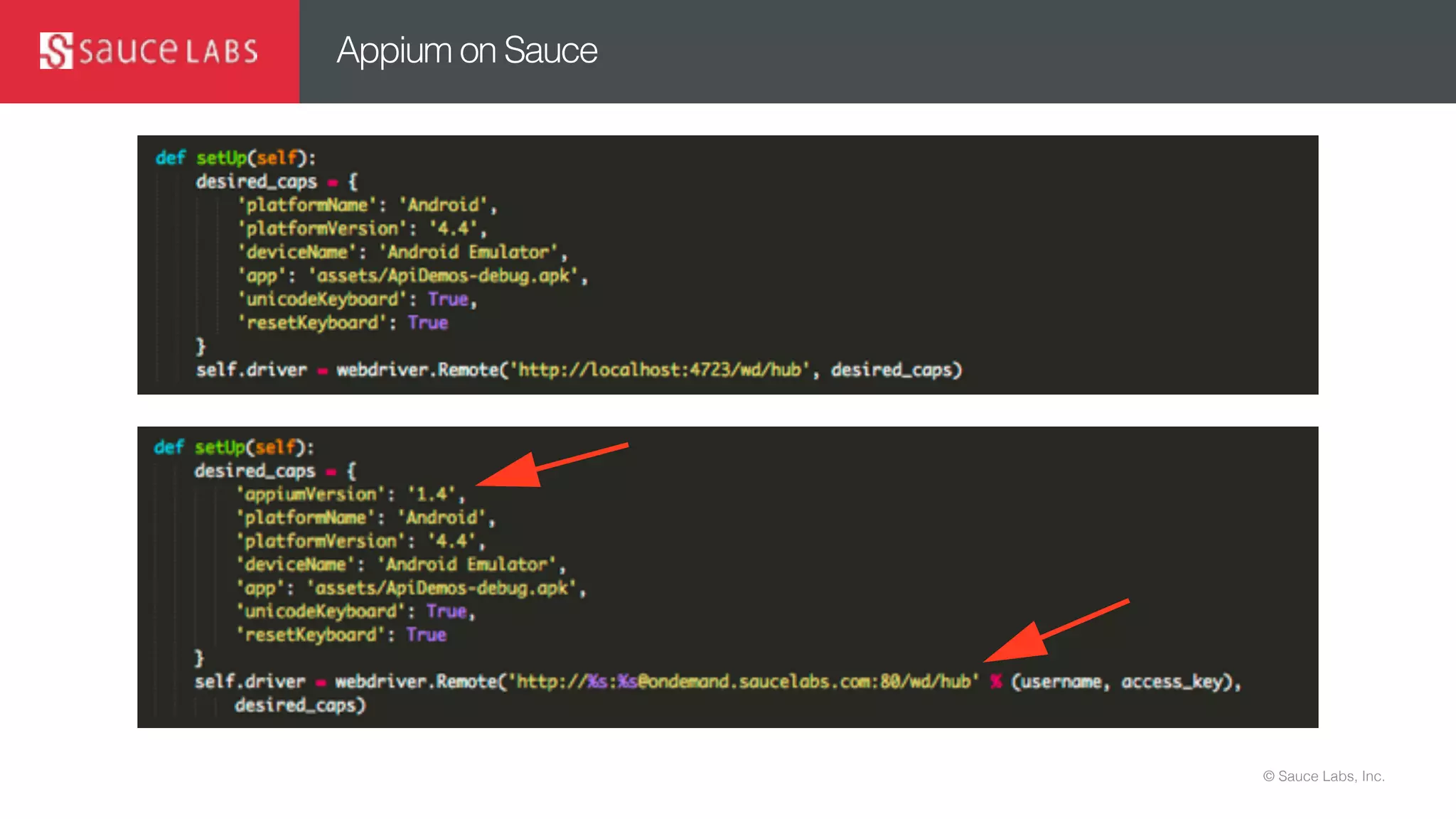Click the ondemand.saucelabs.com URL string
This screenshot has height=819, width=1456.
click(744, 682)
